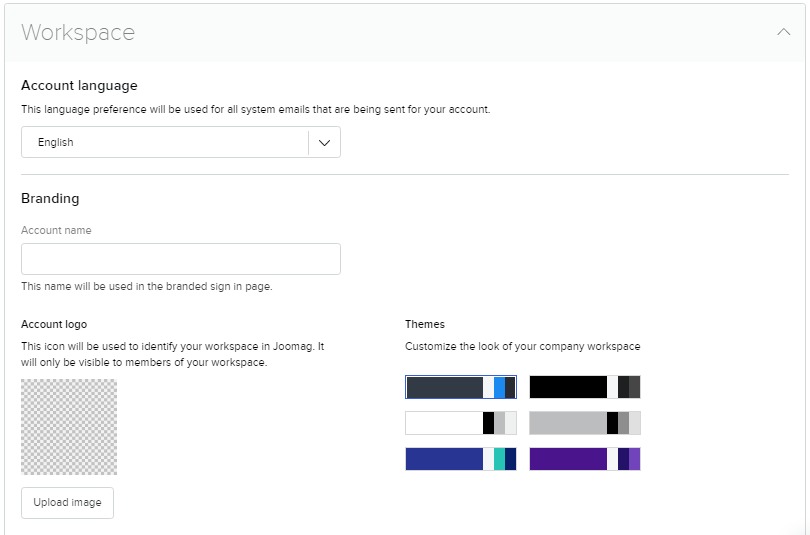Select the dark slate theme with blue accent
810x535 pixels.
pos(460,387)
